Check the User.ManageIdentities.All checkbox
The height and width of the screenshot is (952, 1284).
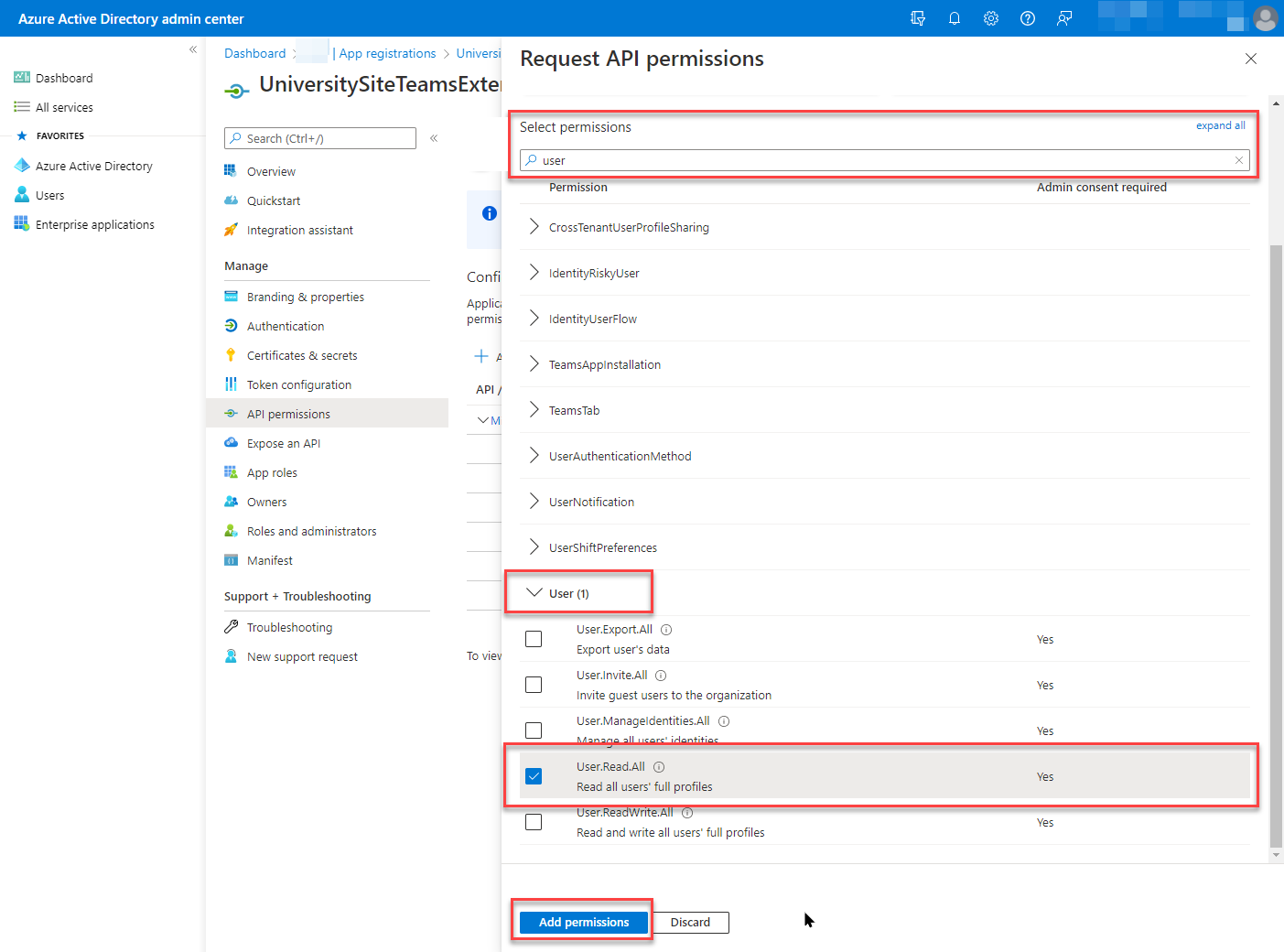(534, 730)
